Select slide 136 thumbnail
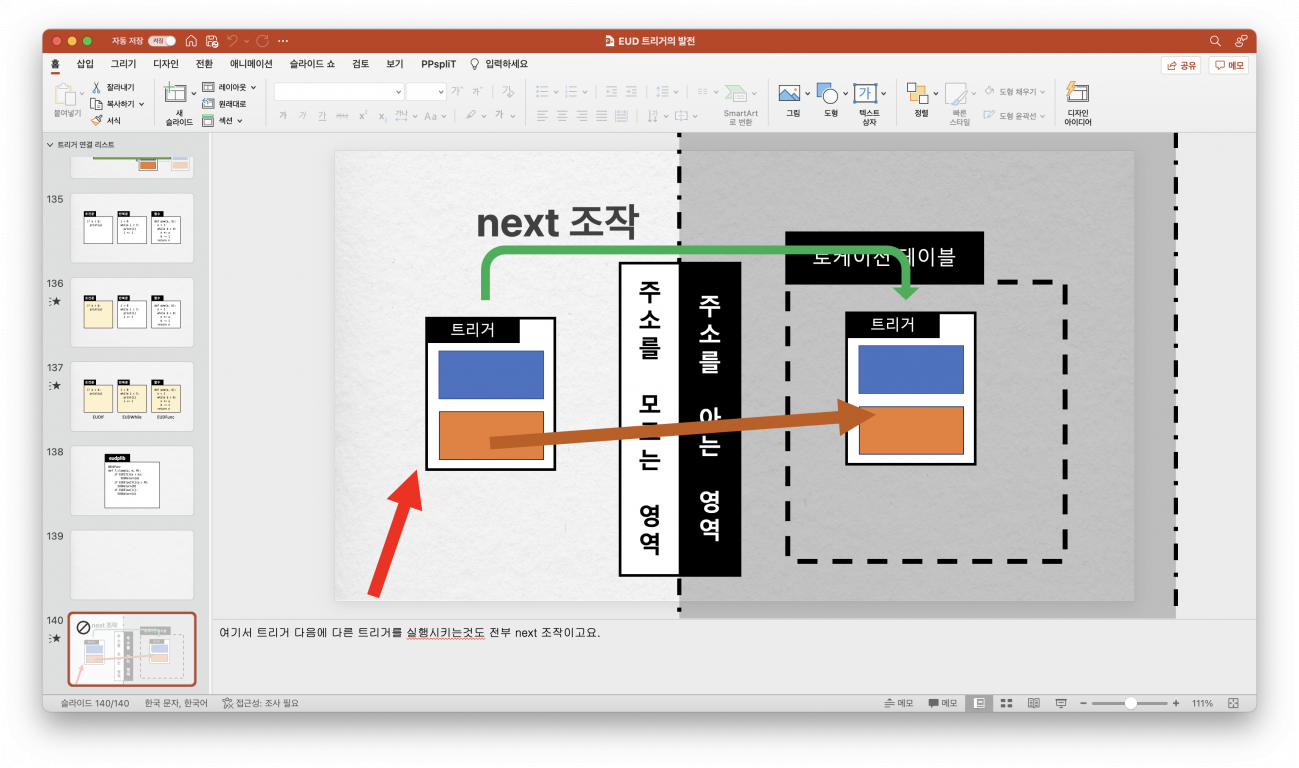The image size is (1299, 768). [x=132, y=311]
